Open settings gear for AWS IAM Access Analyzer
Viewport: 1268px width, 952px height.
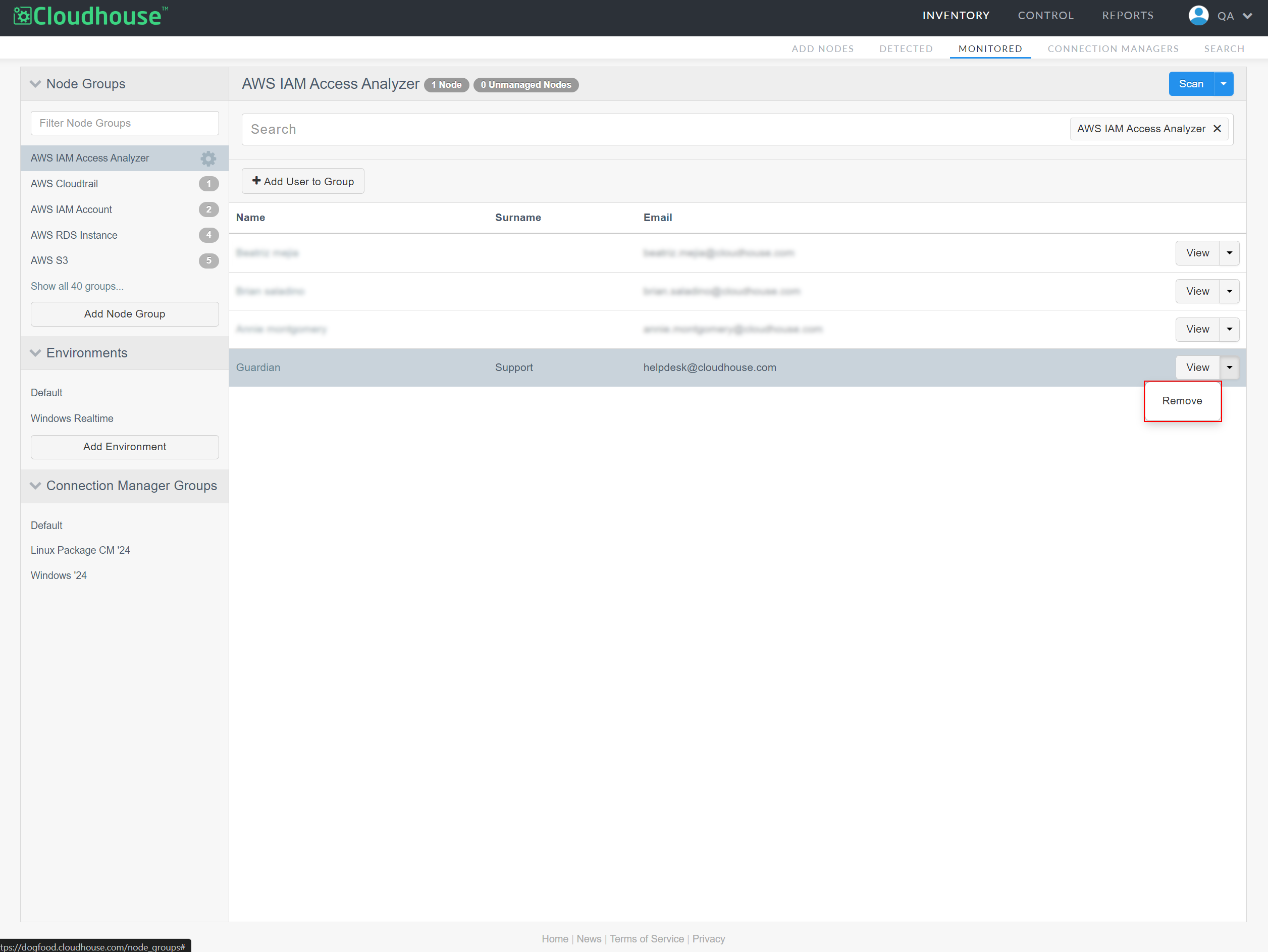coord(208,158)
